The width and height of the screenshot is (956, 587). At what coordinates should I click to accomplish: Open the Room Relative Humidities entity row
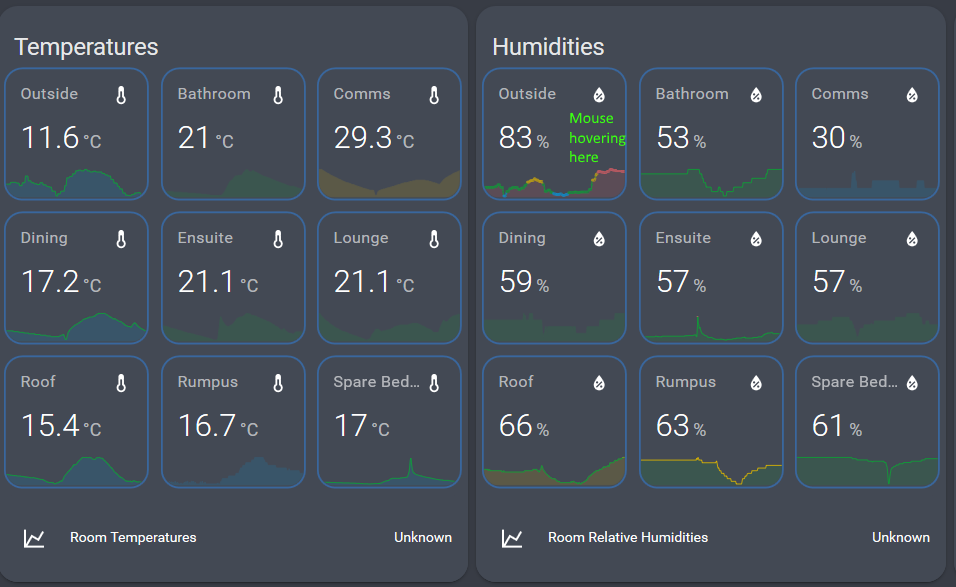715,538
